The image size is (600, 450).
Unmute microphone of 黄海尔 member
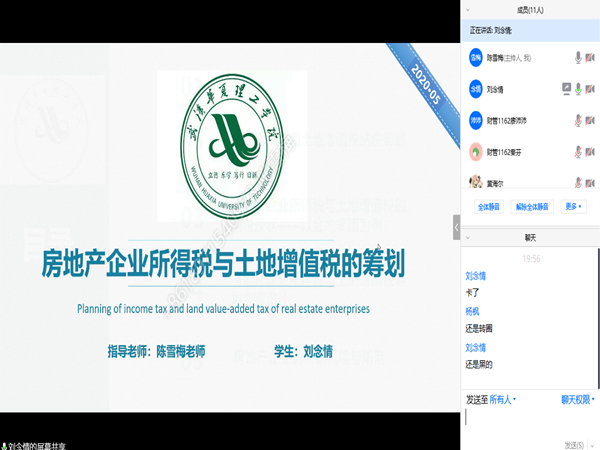[578, 183]
